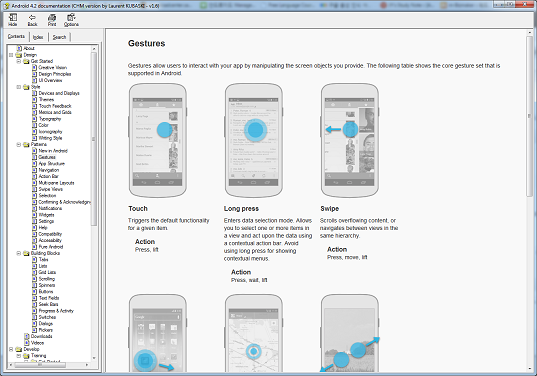Screen dimensions: 537x376
Task: Click the page icon beside Action Bar
Action: [34, 176]
